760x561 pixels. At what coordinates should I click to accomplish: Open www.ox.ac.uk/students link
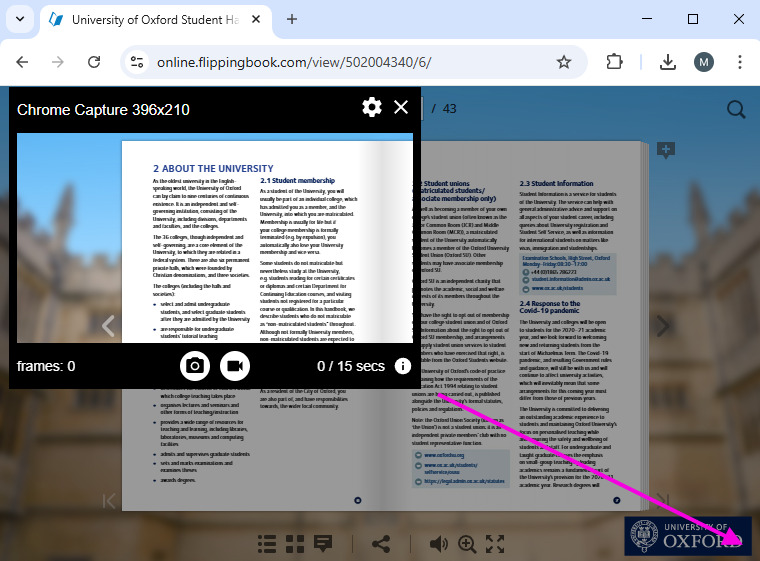click(x=557, y=288)
